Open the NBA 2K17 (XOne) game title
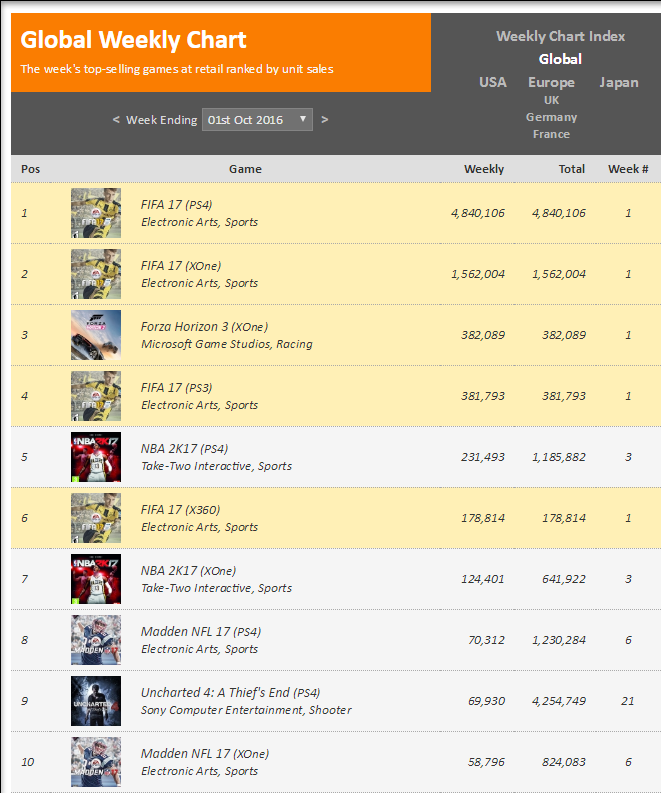Image resolution: width=661 pixels, height=793 pixels. 189,571
